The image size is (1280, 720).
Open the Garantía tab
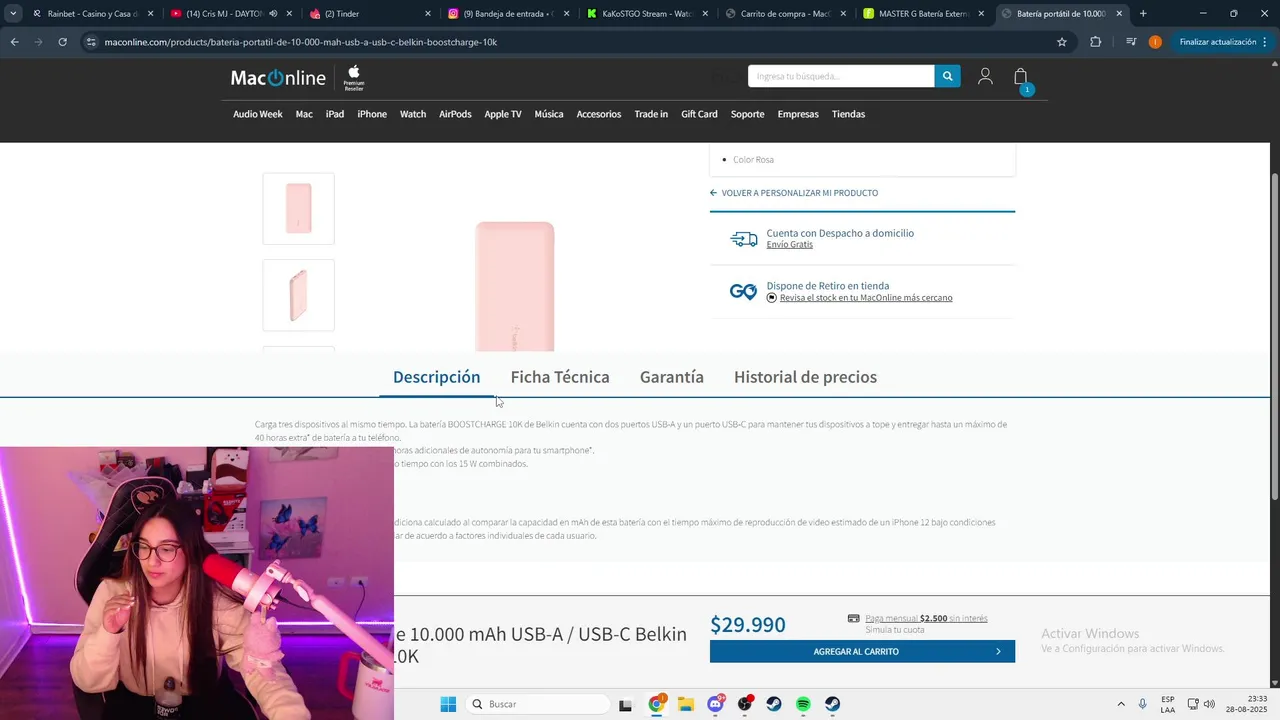[x=672, y=377]
